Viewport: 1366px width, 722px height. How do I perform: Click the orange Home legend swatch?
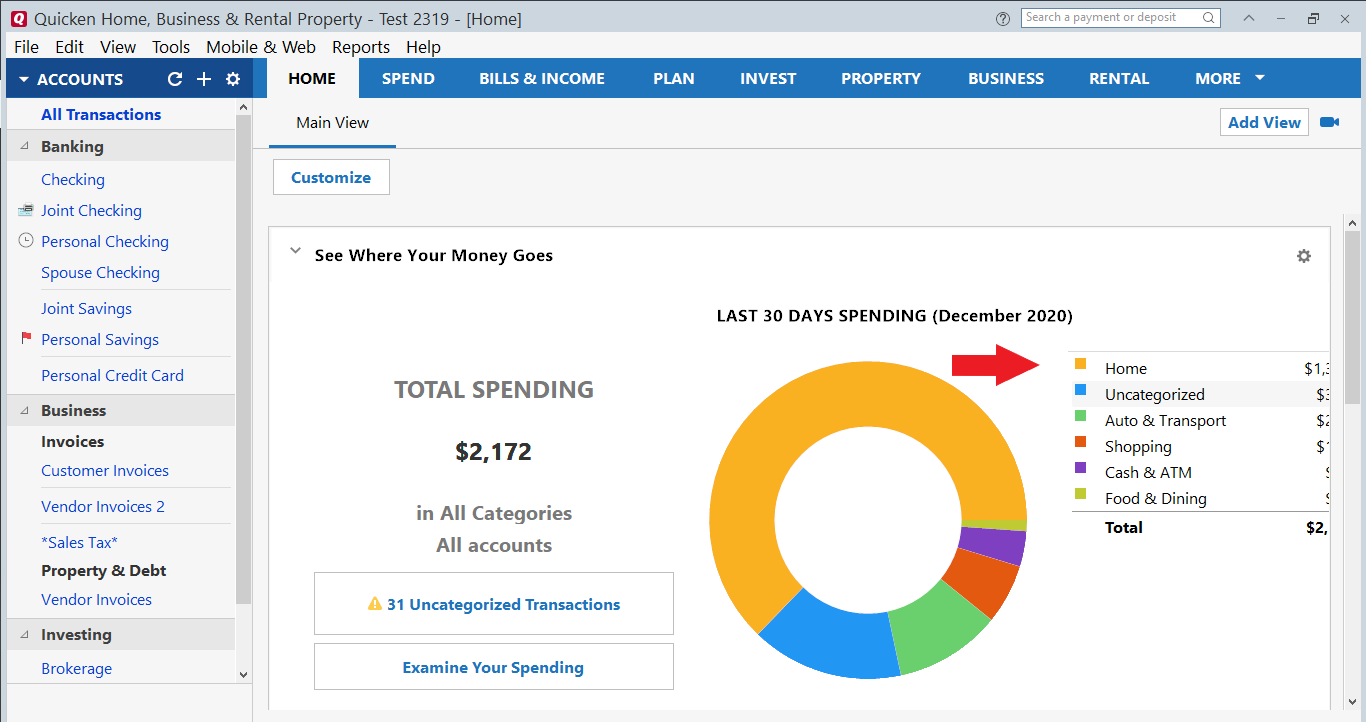tap(1080, 364)
